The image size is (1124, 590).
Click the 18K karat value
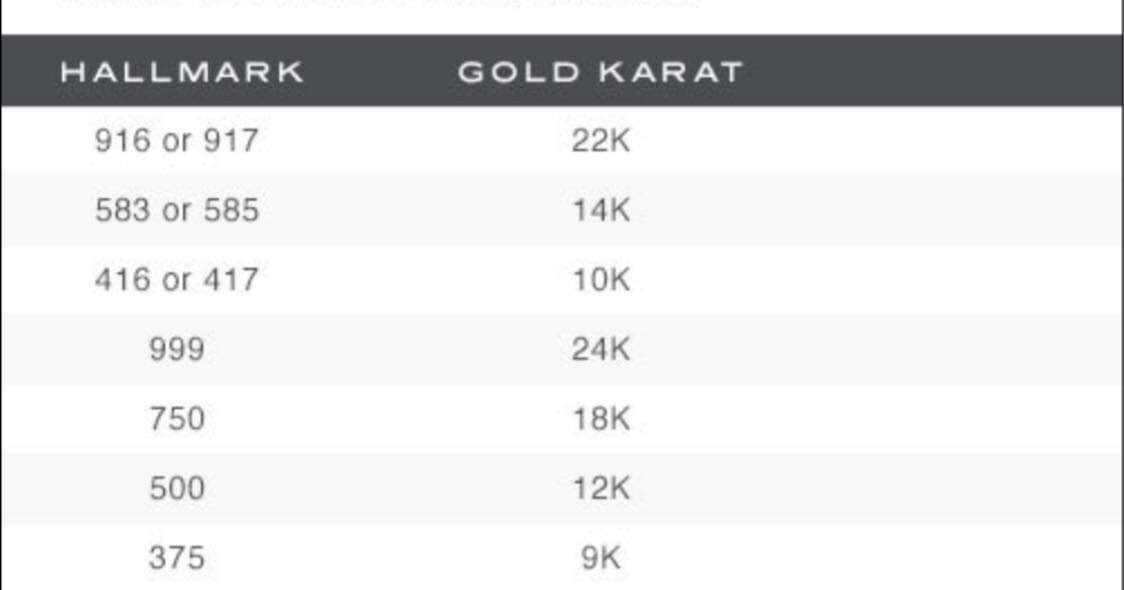601,419
